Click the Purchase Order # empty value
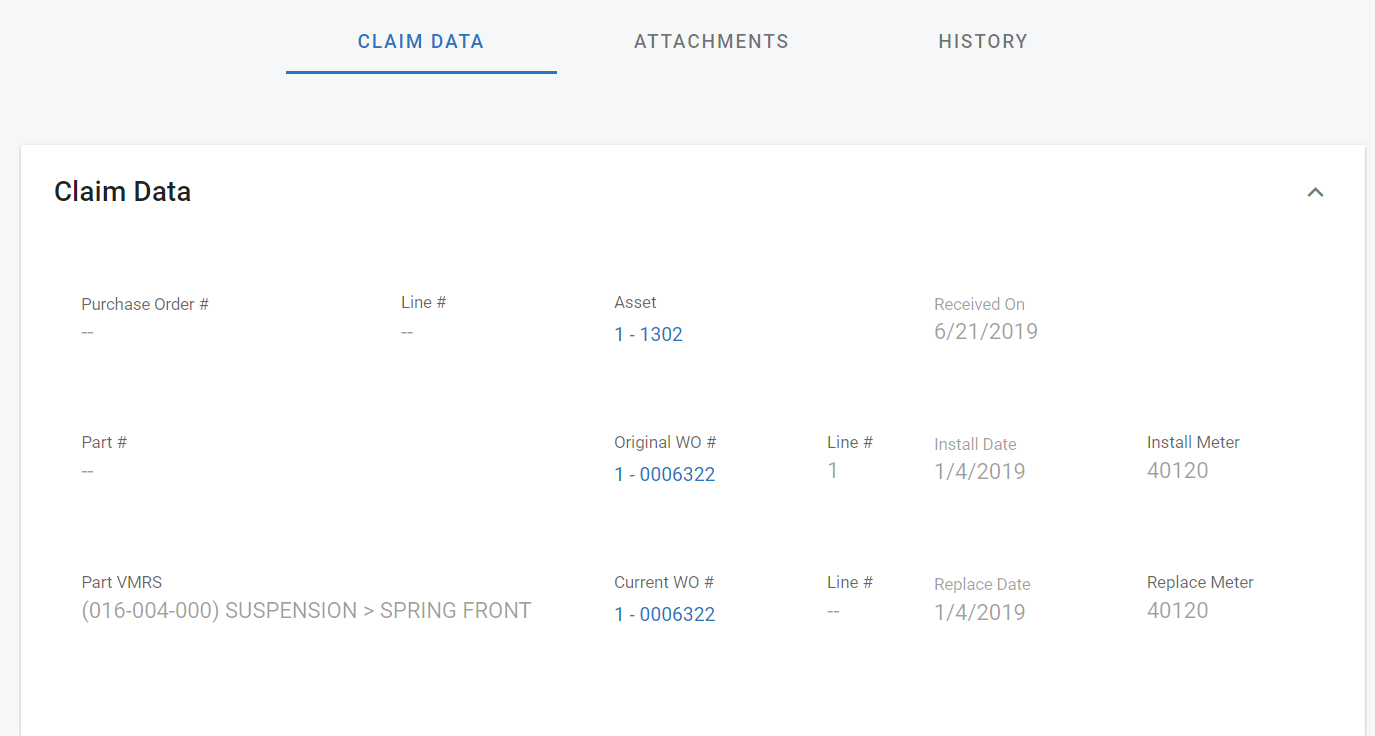Image resolution: width=1375 pixels, height=736 pixels. (88, 332)
